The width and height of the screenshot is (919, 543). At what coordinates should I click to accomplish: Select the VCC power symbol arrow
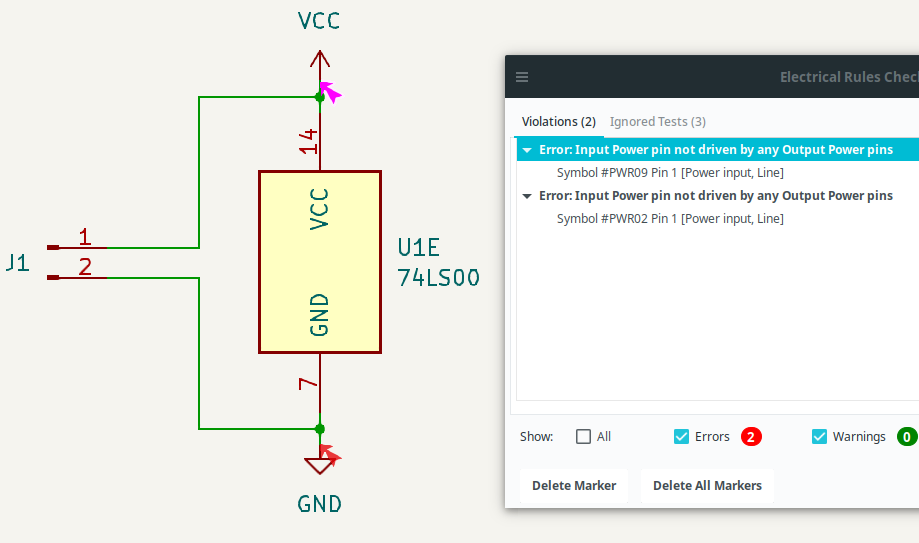[320, 63]
